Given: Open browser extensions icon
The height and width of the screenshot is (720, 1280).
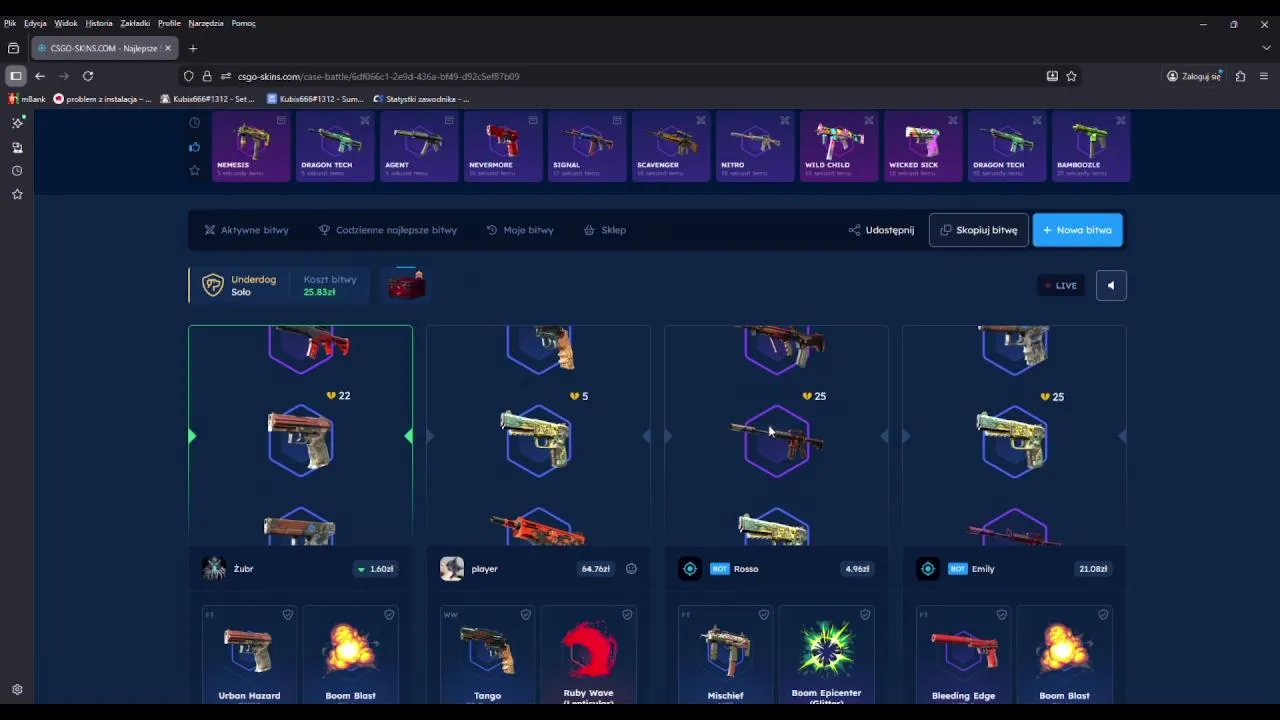Looking at the screenshot, I should coord(1240,76).
